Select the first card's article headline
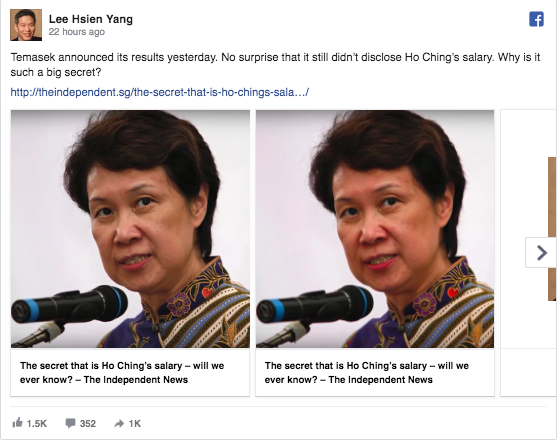Image resolution: width=557 pixels, height=441 pixels. (x=122, y=372)
